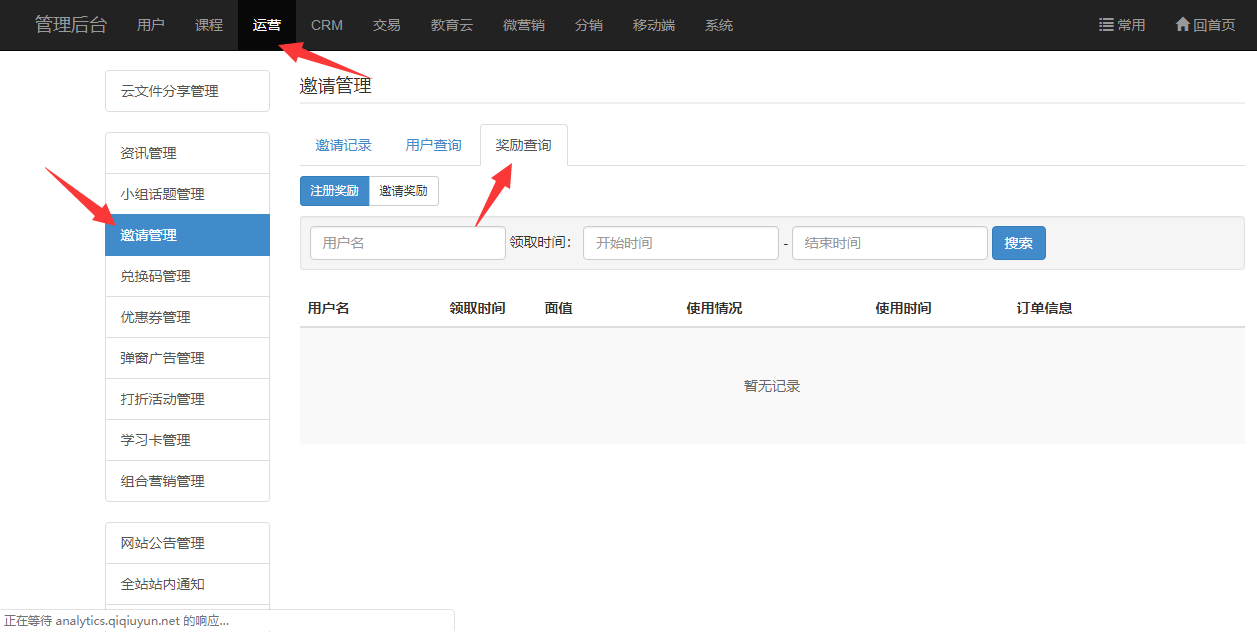Switch to the 邀请奖励 toggle button

[403, 191]
